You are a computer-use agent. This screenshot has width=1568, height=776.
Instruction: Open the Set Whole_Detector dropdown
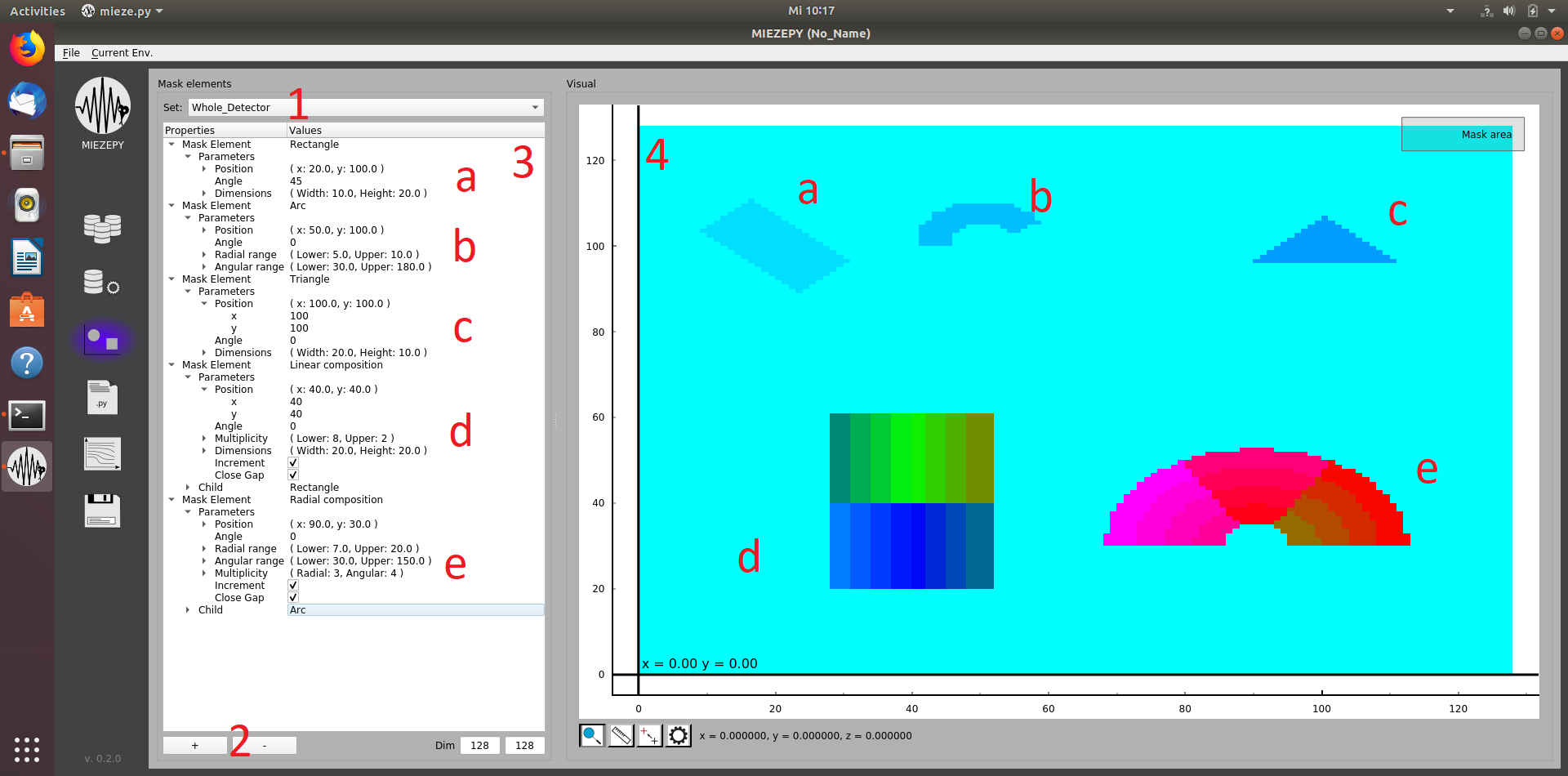365,107
